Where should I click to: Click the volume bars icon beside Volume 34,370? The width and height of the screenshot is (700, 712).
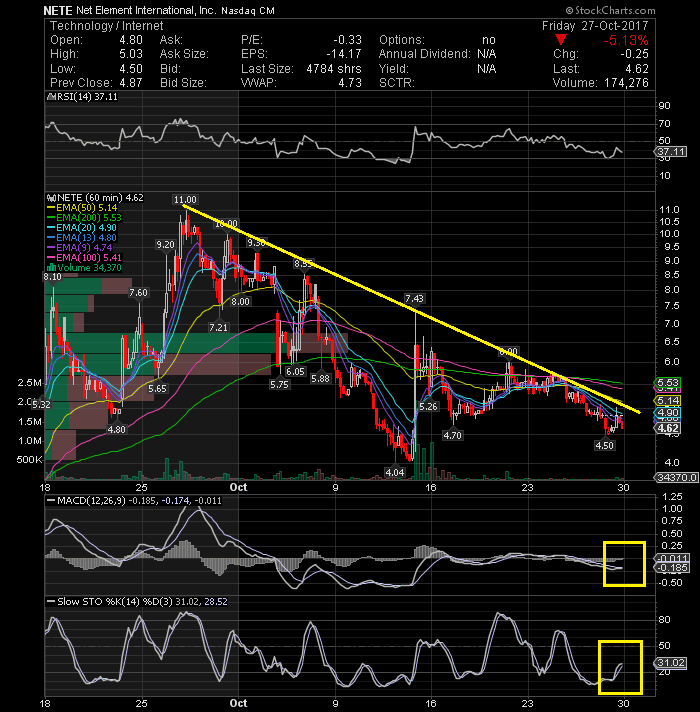51,268
